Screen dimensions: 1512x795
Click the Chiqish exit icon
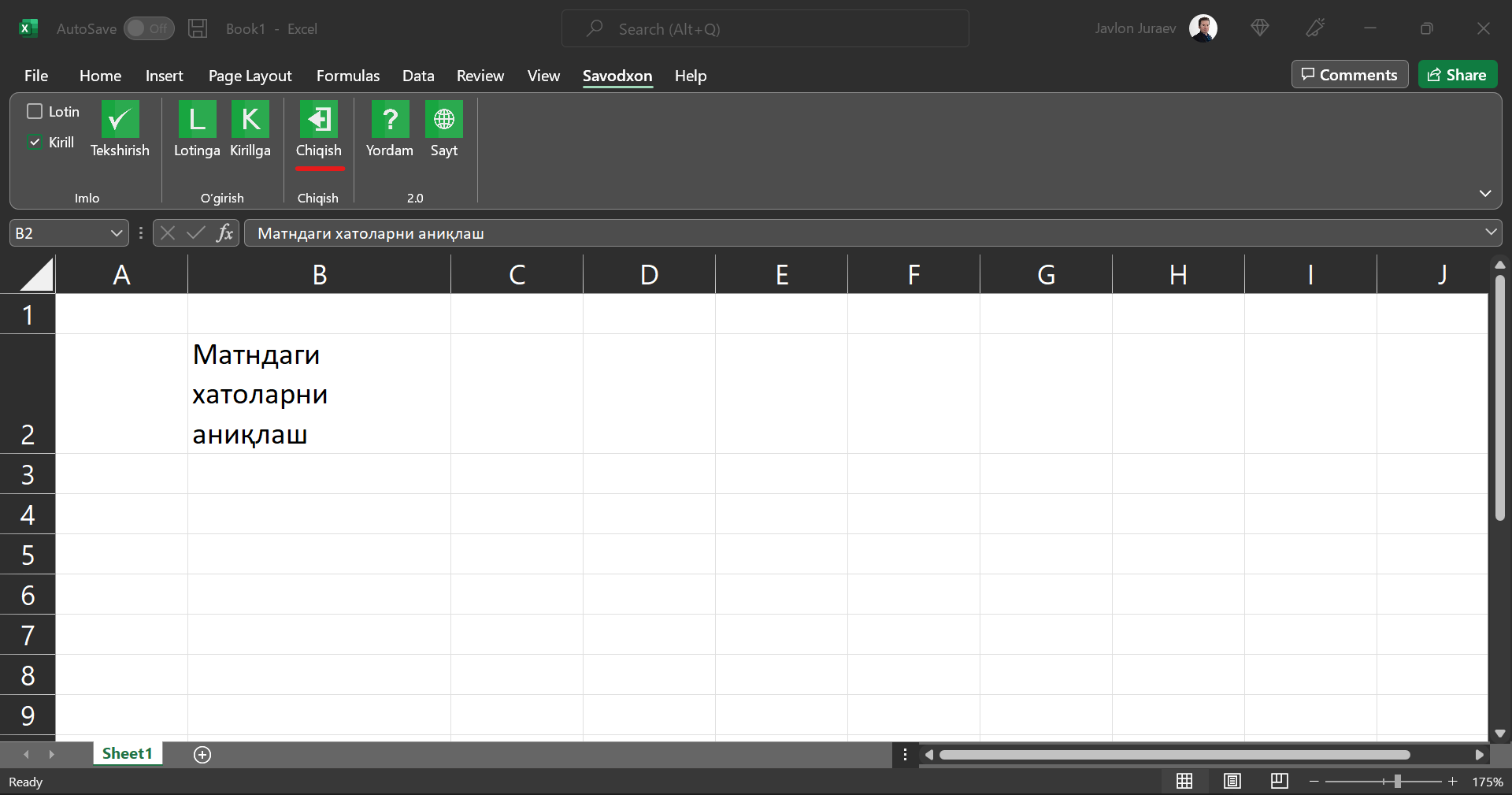318,120
